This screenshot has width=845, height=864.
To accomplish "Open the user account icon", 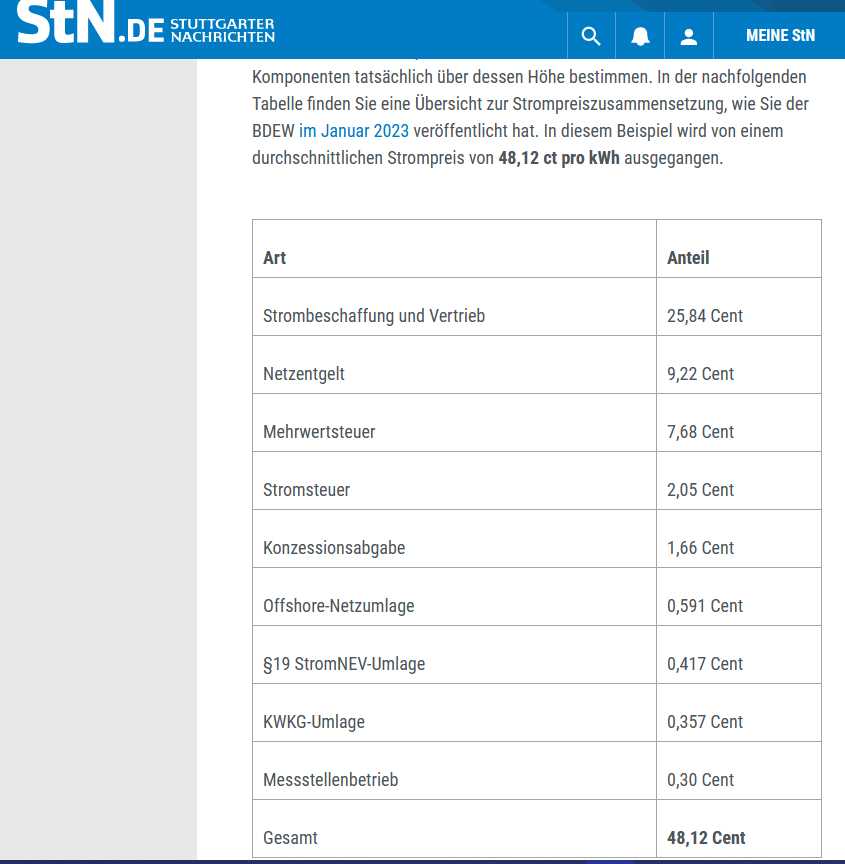I will click(688, 36).
